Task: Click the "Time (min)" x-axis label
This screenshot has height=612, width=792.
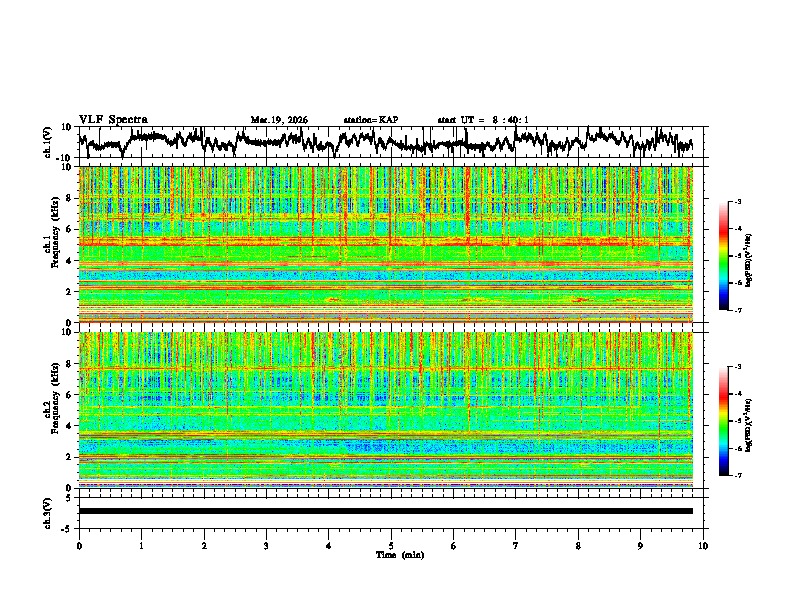Action: [x=400, y=555]
